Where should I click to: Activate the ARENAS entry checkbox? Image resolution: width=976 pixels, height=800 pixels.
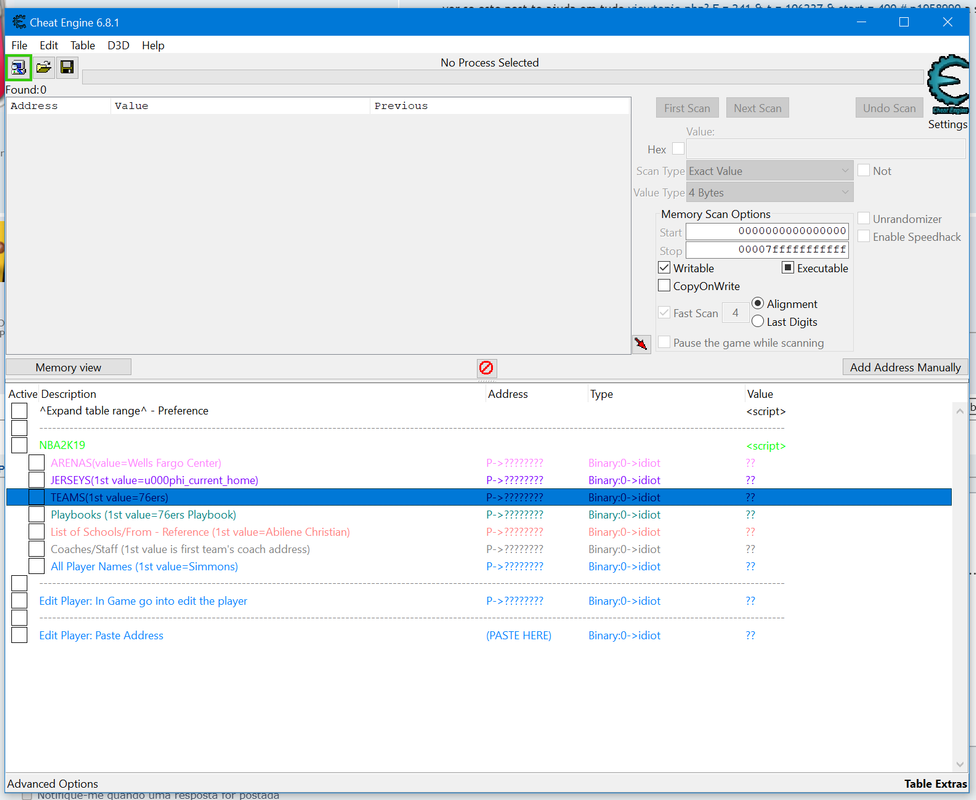[37, 463]
